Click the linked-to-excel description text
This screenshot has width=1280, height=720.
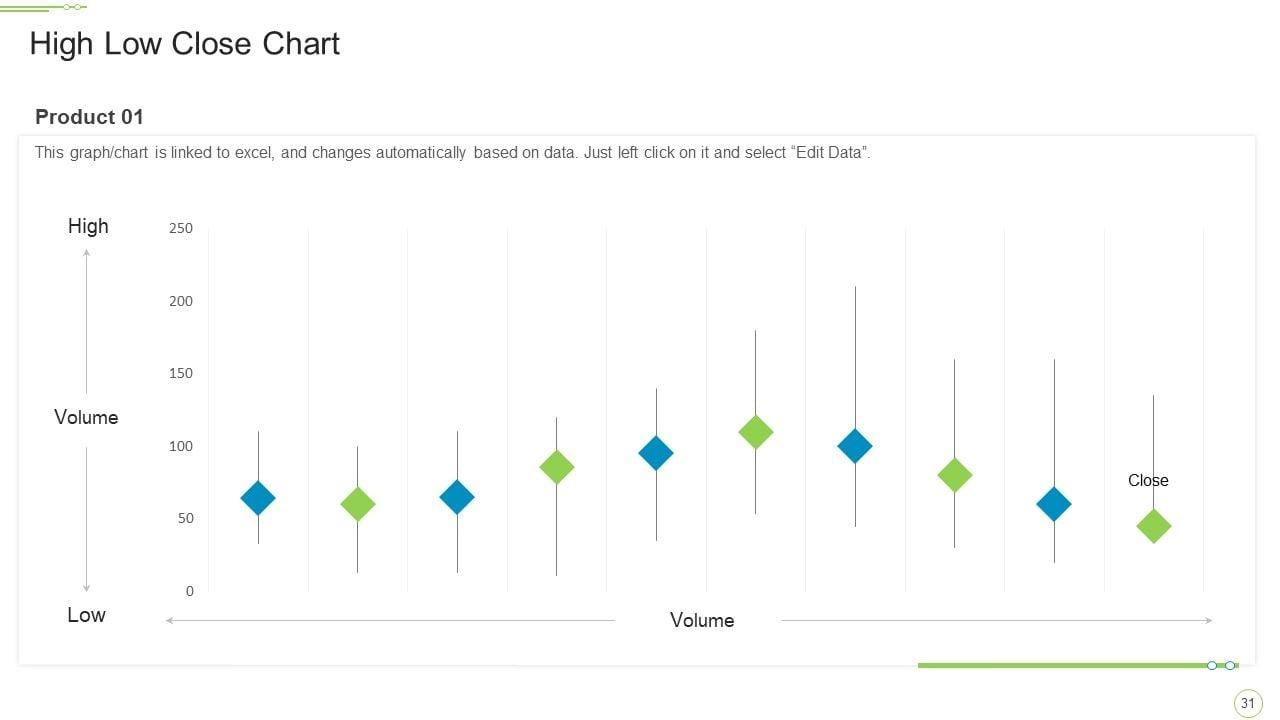pyautogui.click(x=452, y=153)
